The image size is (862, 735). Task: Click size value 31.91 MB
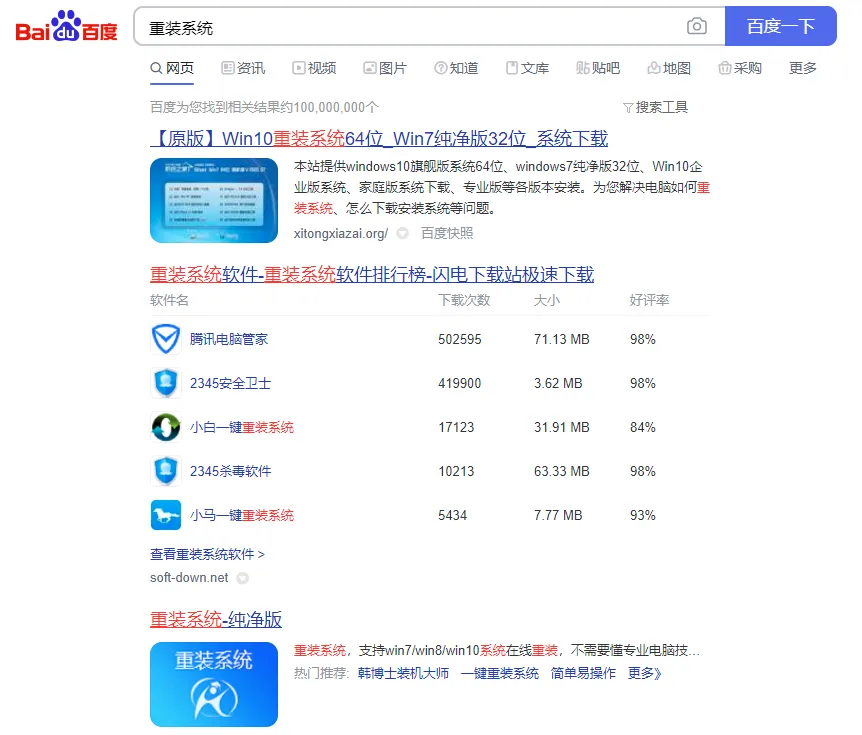[x=562, y=427]
